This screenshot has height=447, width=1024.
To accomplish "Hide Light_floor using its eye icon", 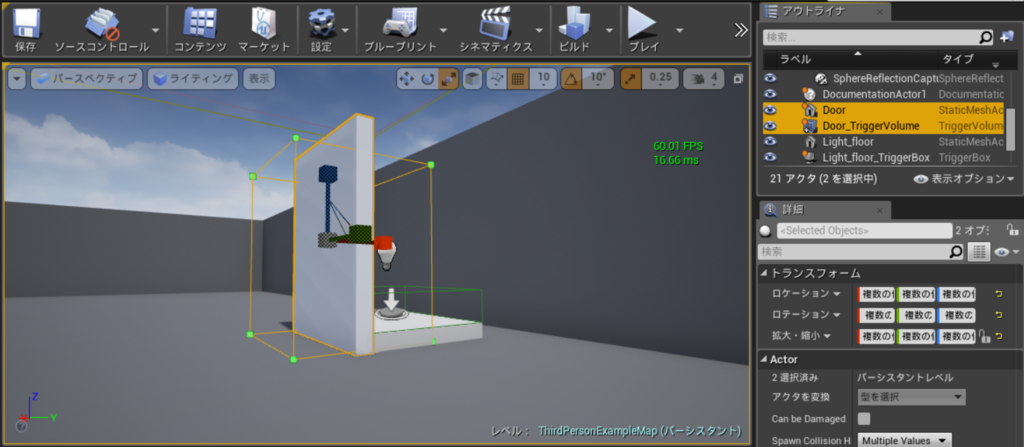I will coord(771,141).
